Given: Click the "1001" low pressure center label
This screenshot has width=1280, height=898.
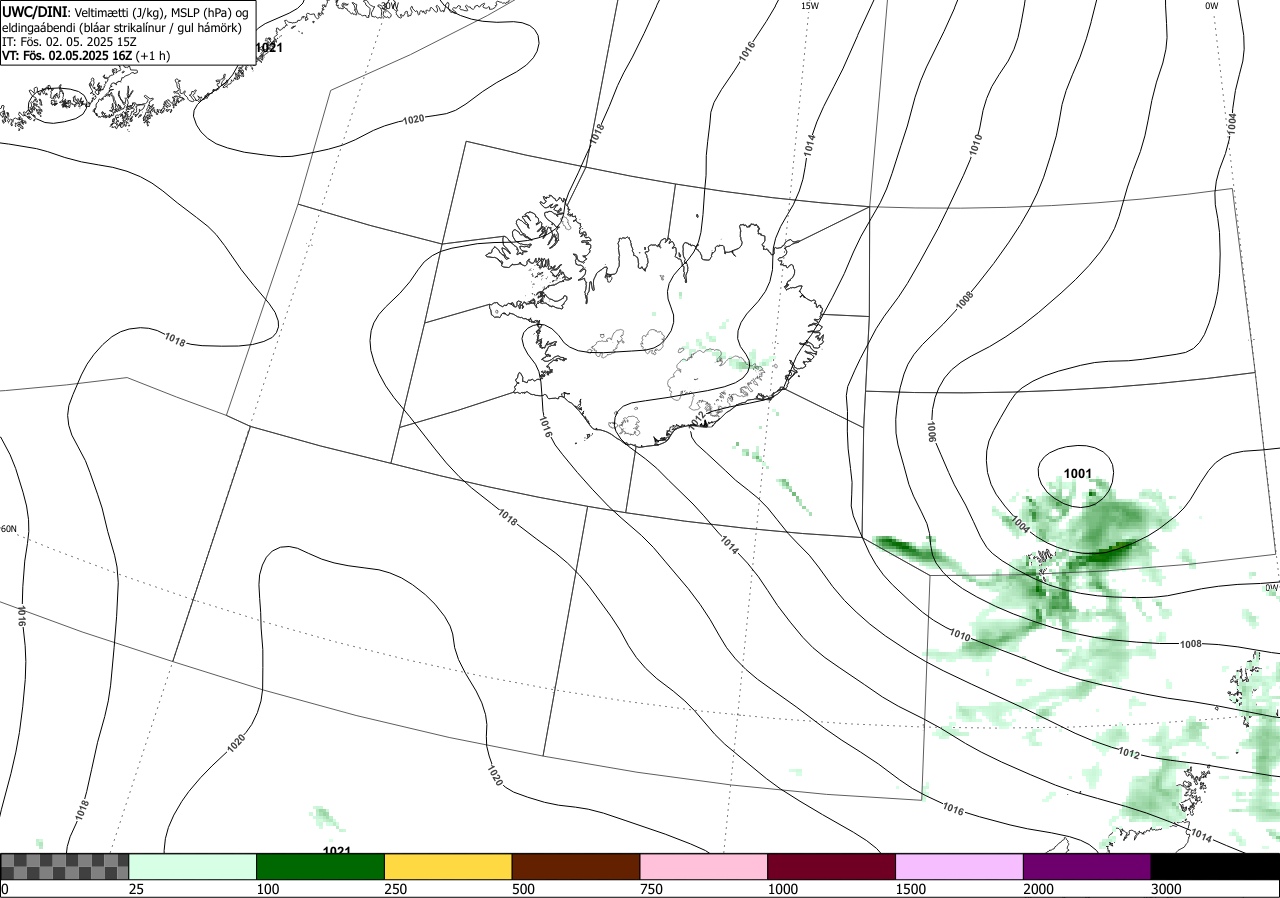Looking at the screenshot, I should (1077, 473).
